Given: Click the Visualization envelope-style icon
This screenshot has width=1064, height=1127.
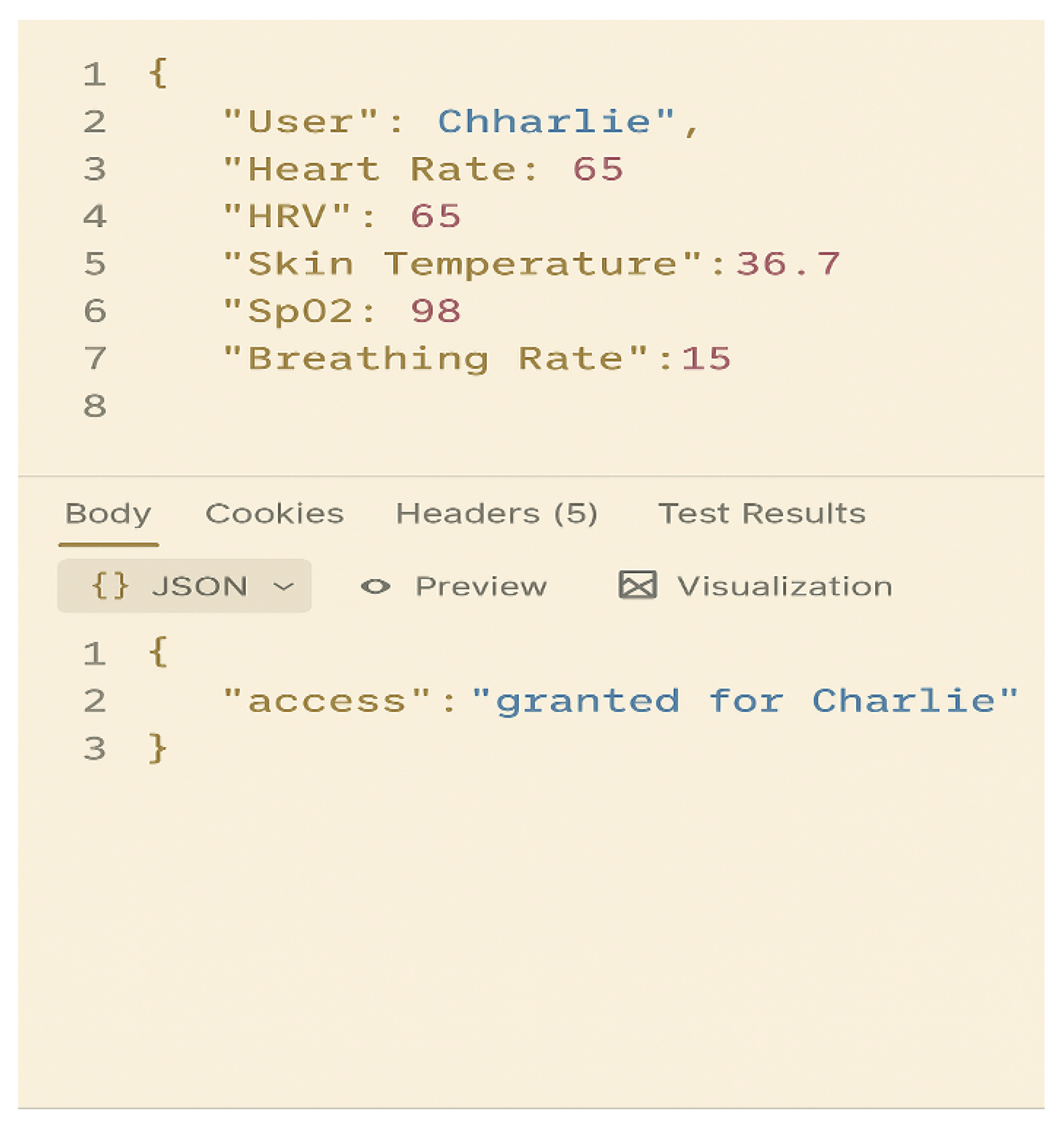Looking at the screenshot, I should (637, 585).
